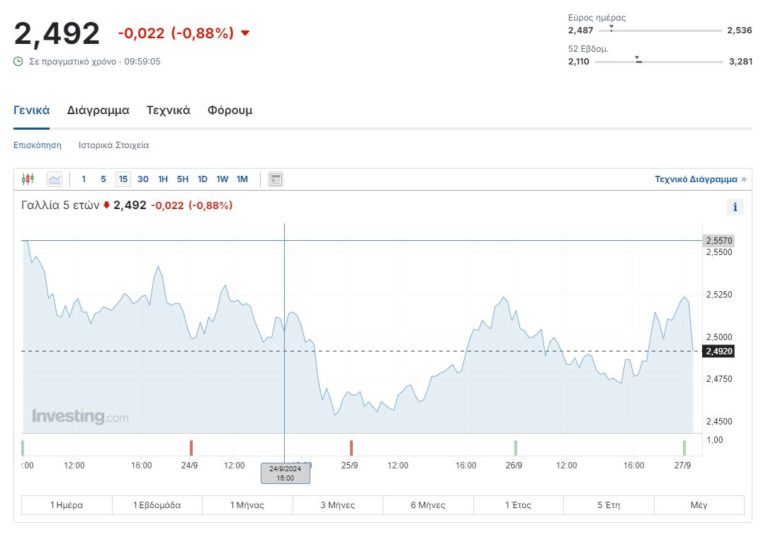This screenshot has width=768, height=535.
Task: Set time range to 1 Μήνας
Action: tap(247, 505)
